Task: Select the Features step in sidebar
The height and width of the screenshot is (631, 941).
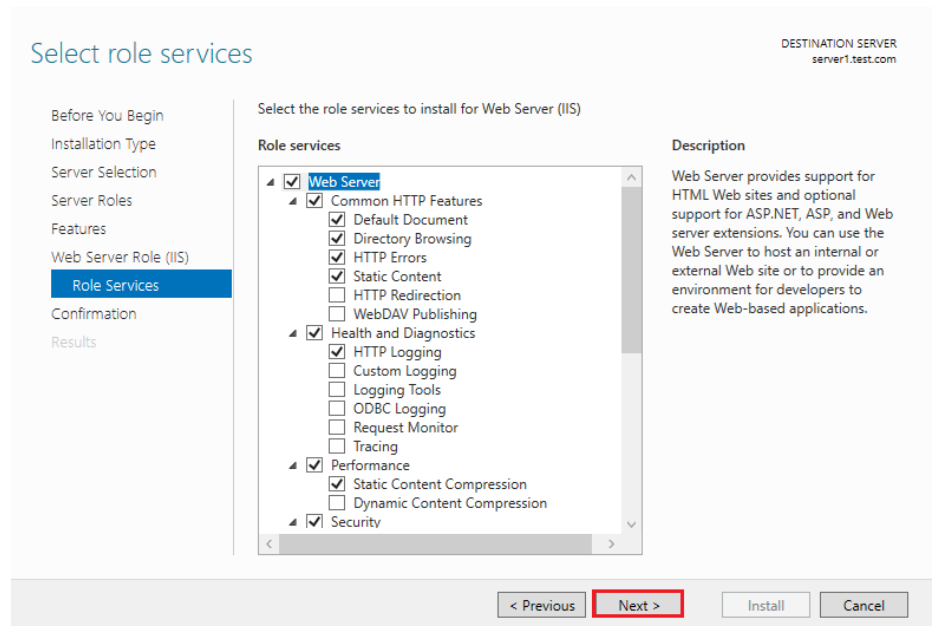Action: pyautogui.click(x=79, y=229)
